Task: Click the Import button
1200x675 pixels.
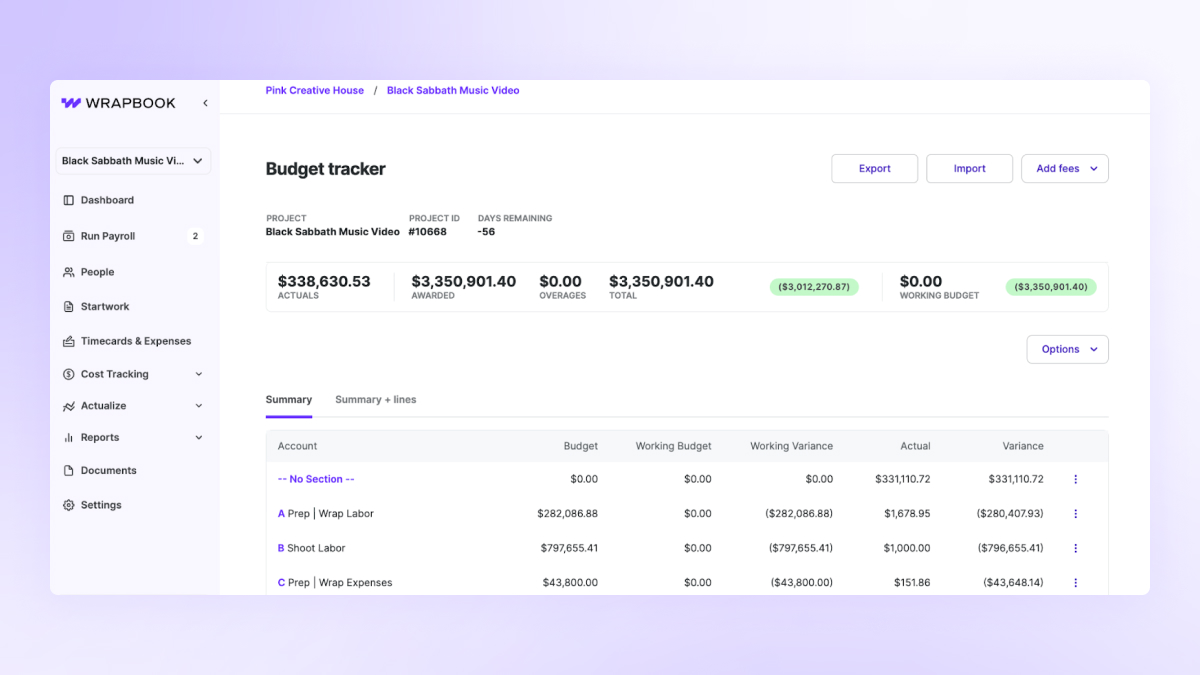Action: [x=970, y=169]
